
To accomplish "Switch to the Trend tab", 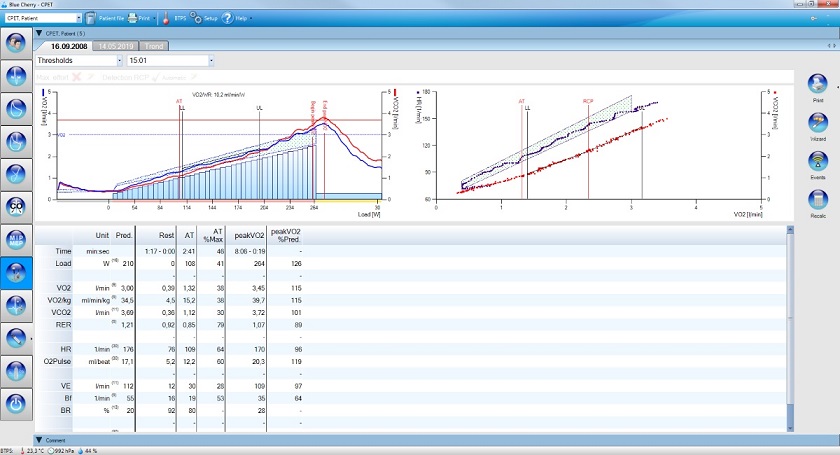I will [154, 46].
